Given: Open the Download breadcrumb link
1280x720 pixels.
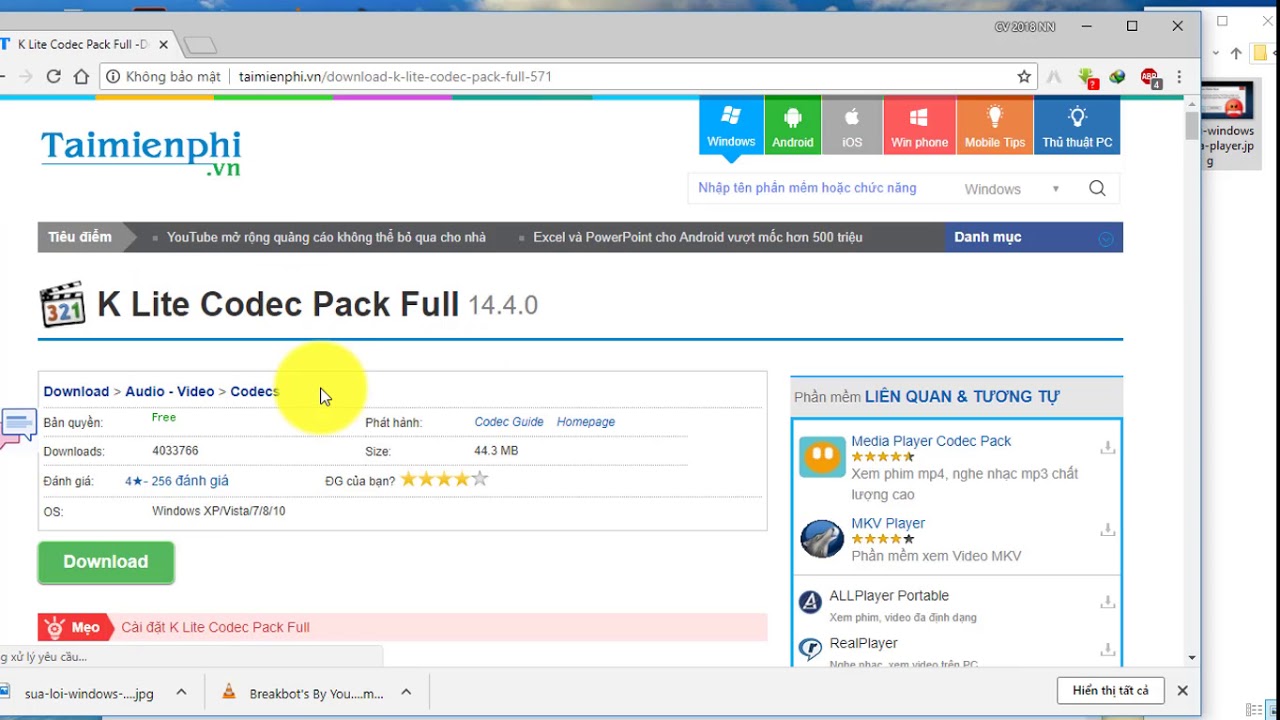Looking at the screenshot, I should [x=76, y=391].
